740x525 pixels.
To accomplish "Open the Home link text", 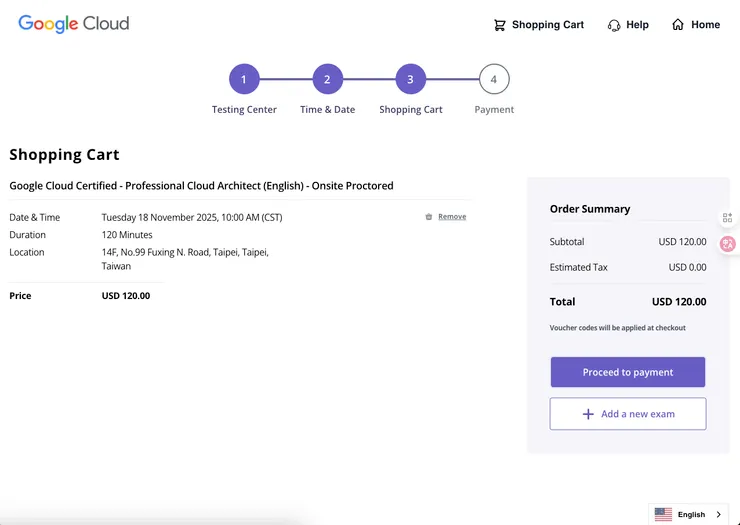I will tap(705, 25).
